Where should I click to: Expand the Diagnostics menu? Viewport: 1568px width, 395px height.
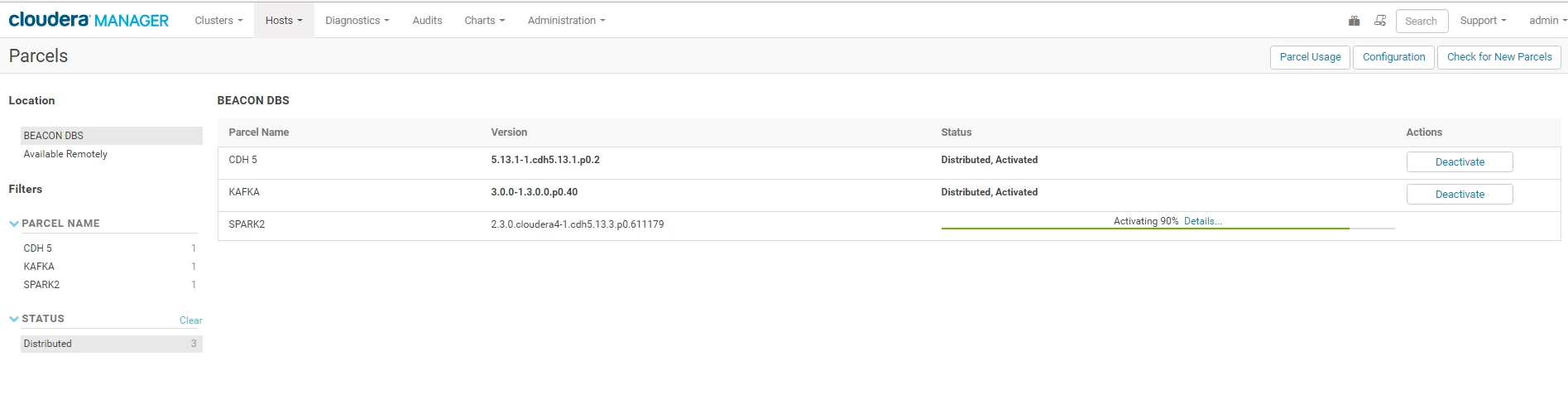click(357, 20)
